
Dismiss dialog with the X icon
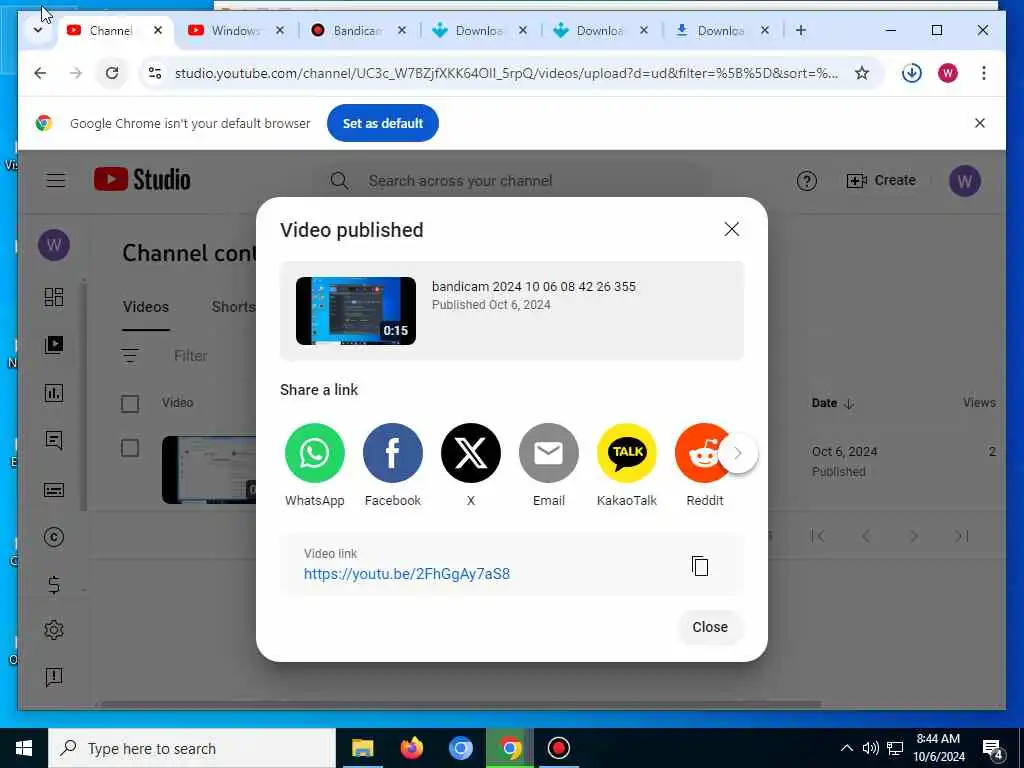(x=731, y=229)
